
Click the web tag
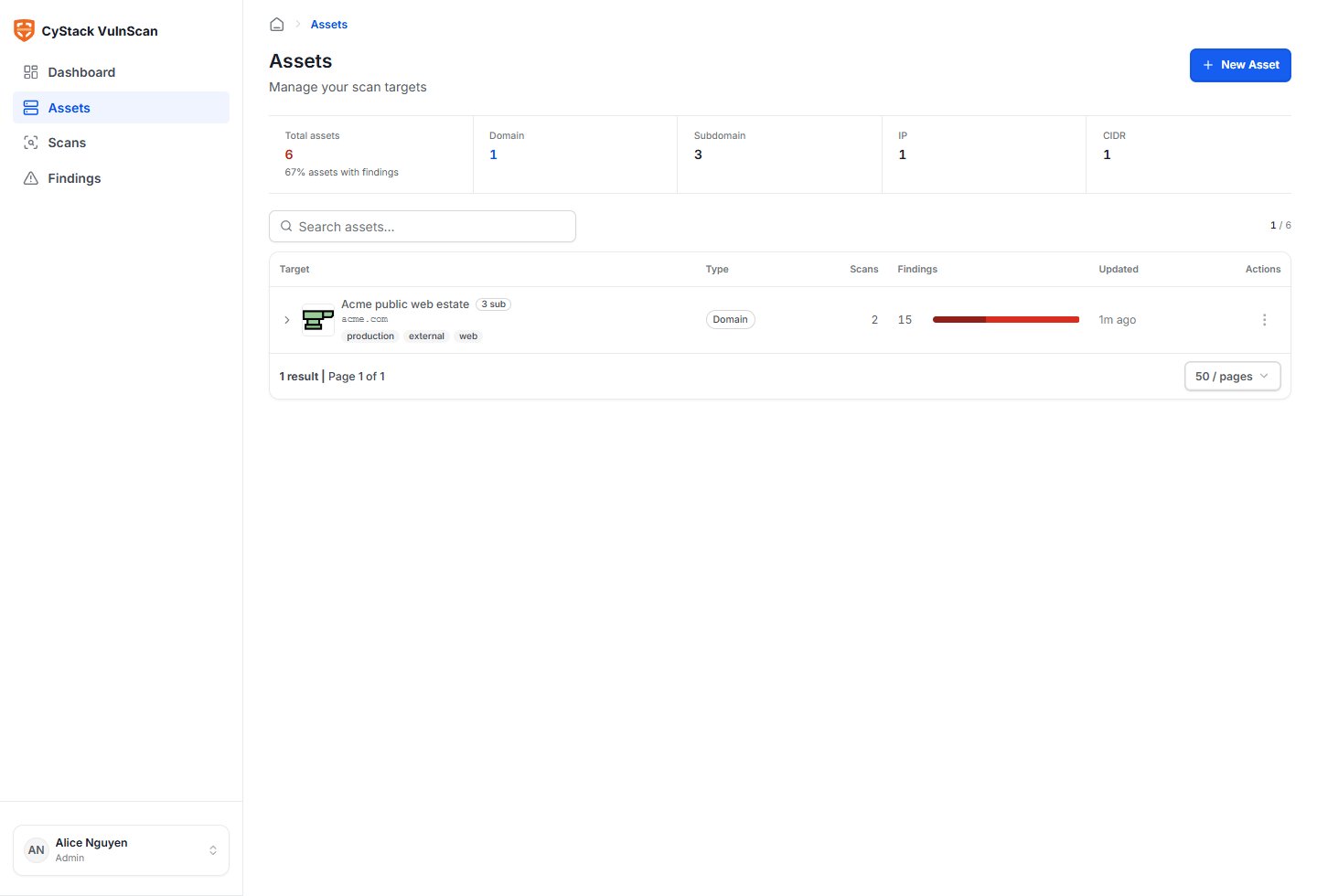(x=468, y=336)
